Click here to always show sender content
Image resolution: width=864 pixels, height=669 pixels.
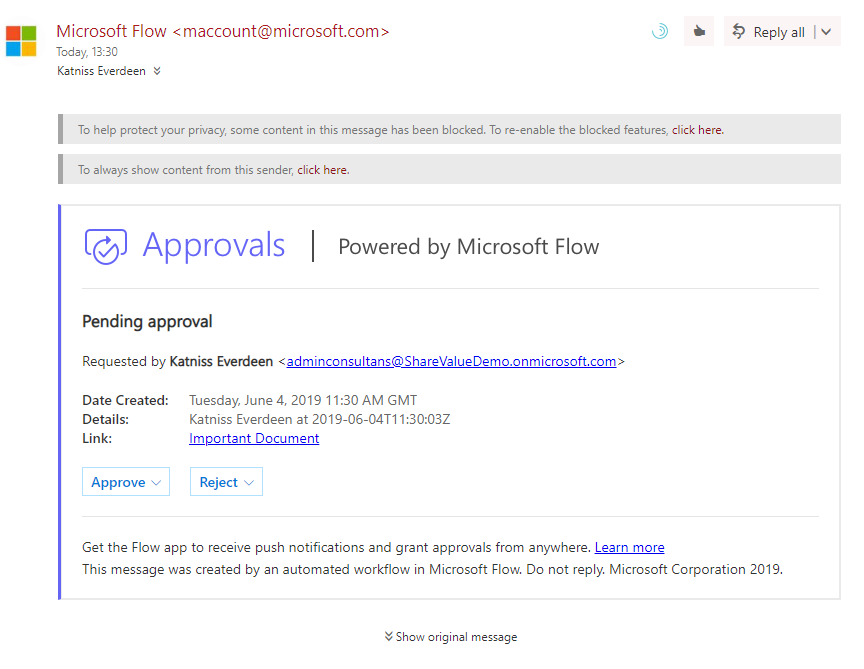(x=323, y=170)
